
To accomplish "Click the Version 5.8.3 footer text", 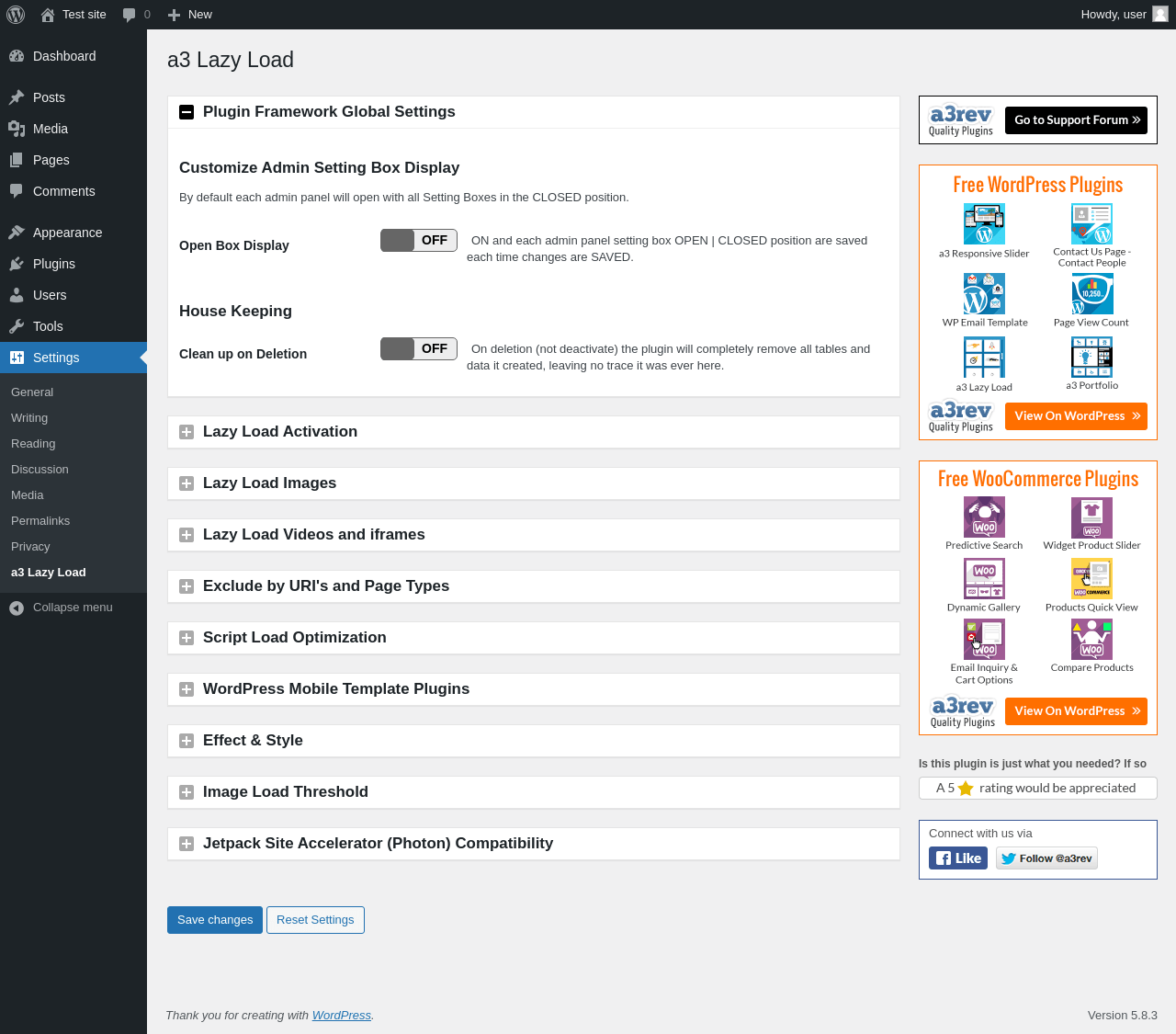I will 1123,1016.
